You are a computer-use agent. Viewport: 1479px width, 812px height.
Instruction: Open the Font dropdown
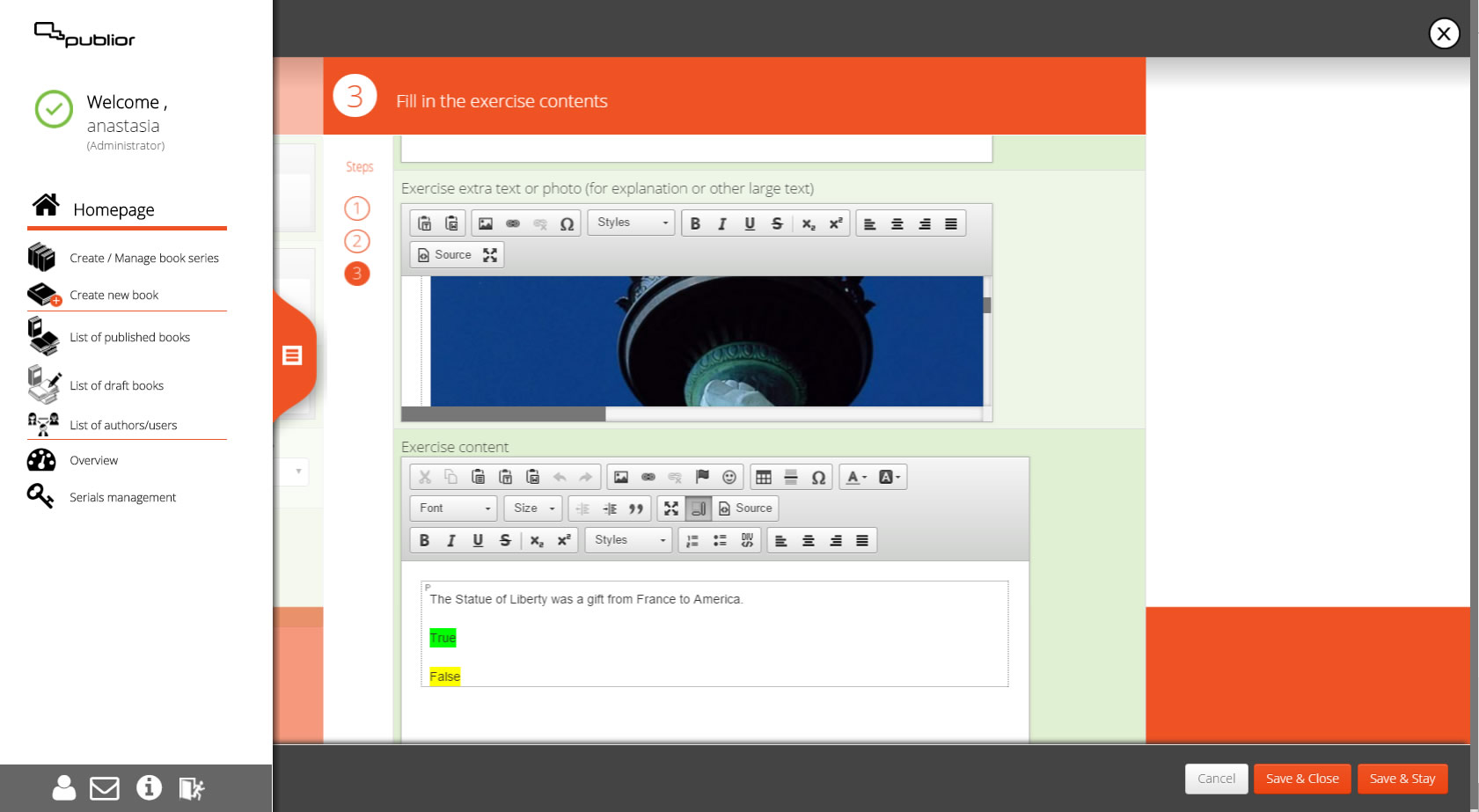tap(454, 508)
